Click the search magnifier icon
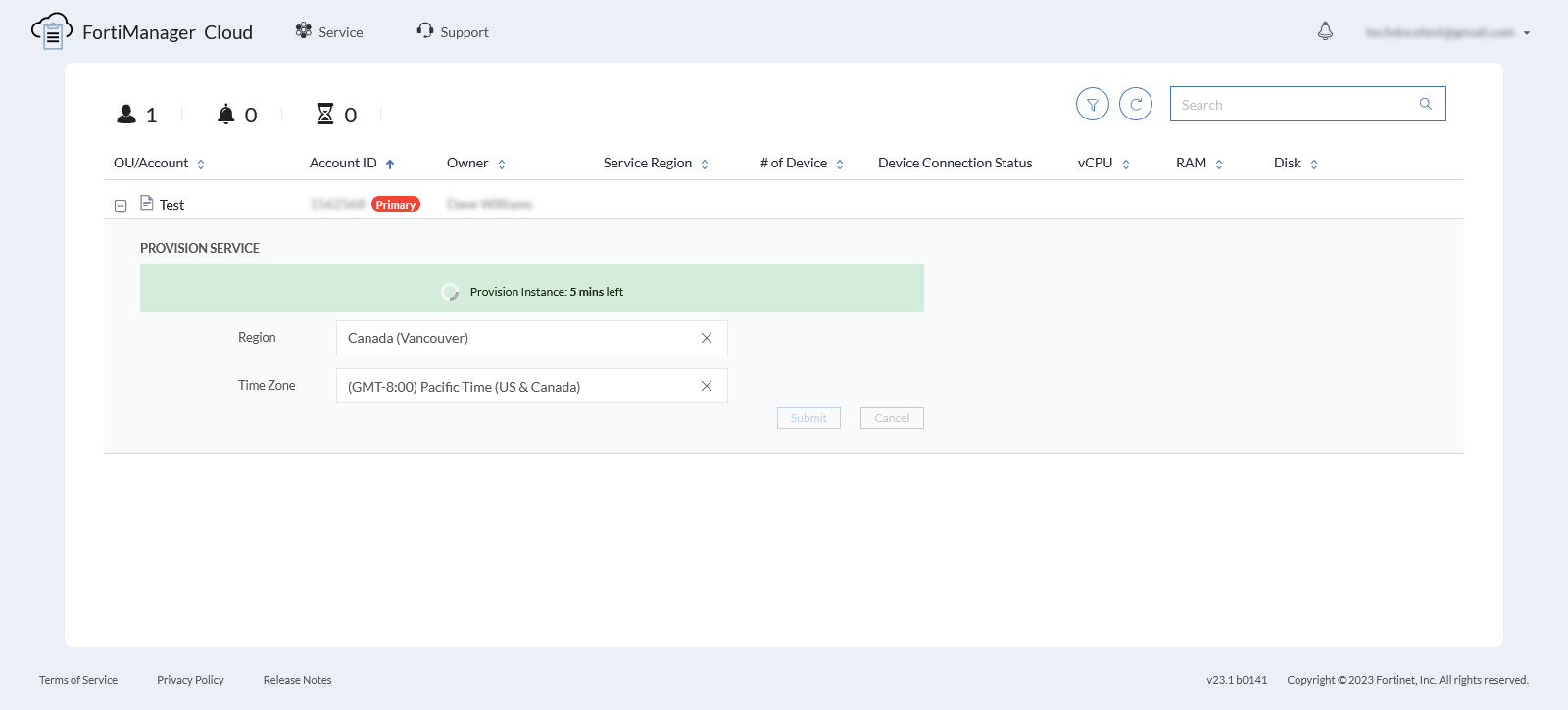 click(x=1426, y=104)
